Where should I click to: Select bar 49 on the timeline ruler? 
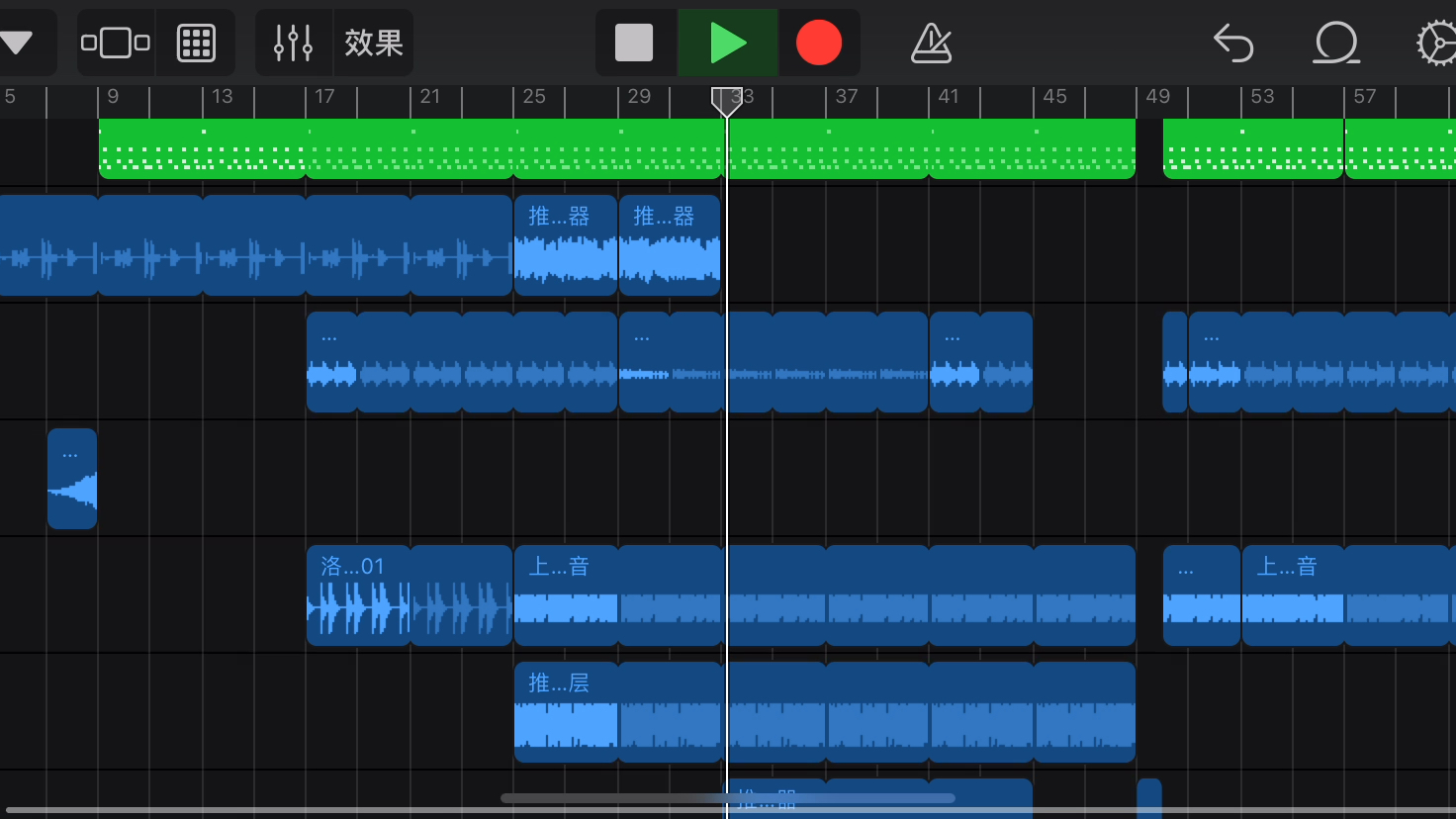point(1157,96)
